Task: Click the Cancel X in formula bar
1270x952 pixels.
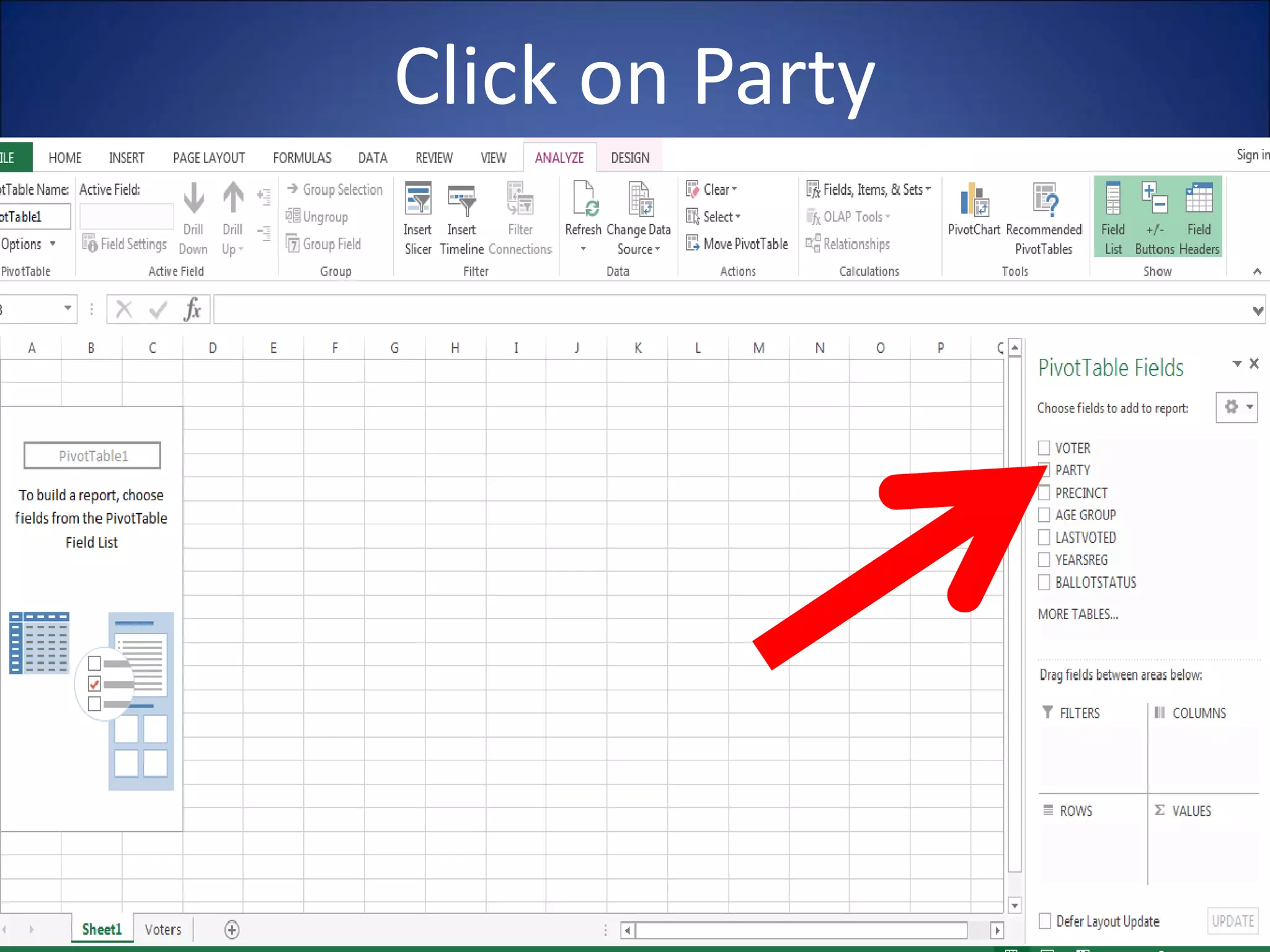Action: (124, 309)
